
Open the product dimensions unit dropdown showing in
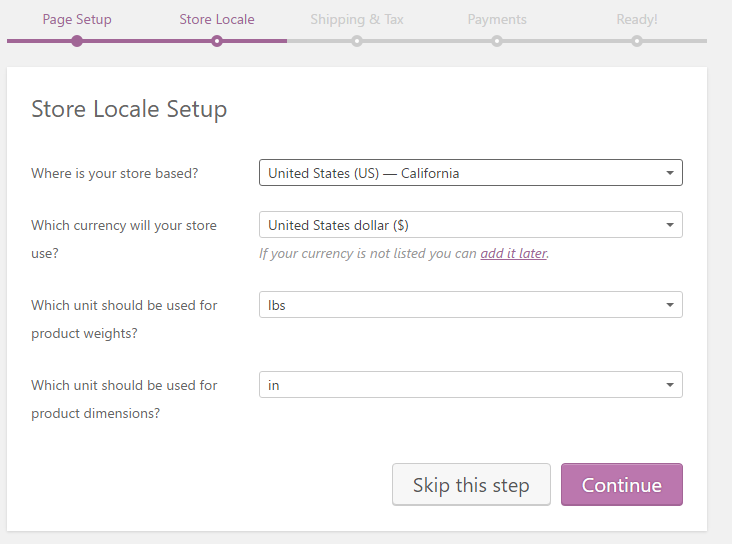tap(471, 384)
